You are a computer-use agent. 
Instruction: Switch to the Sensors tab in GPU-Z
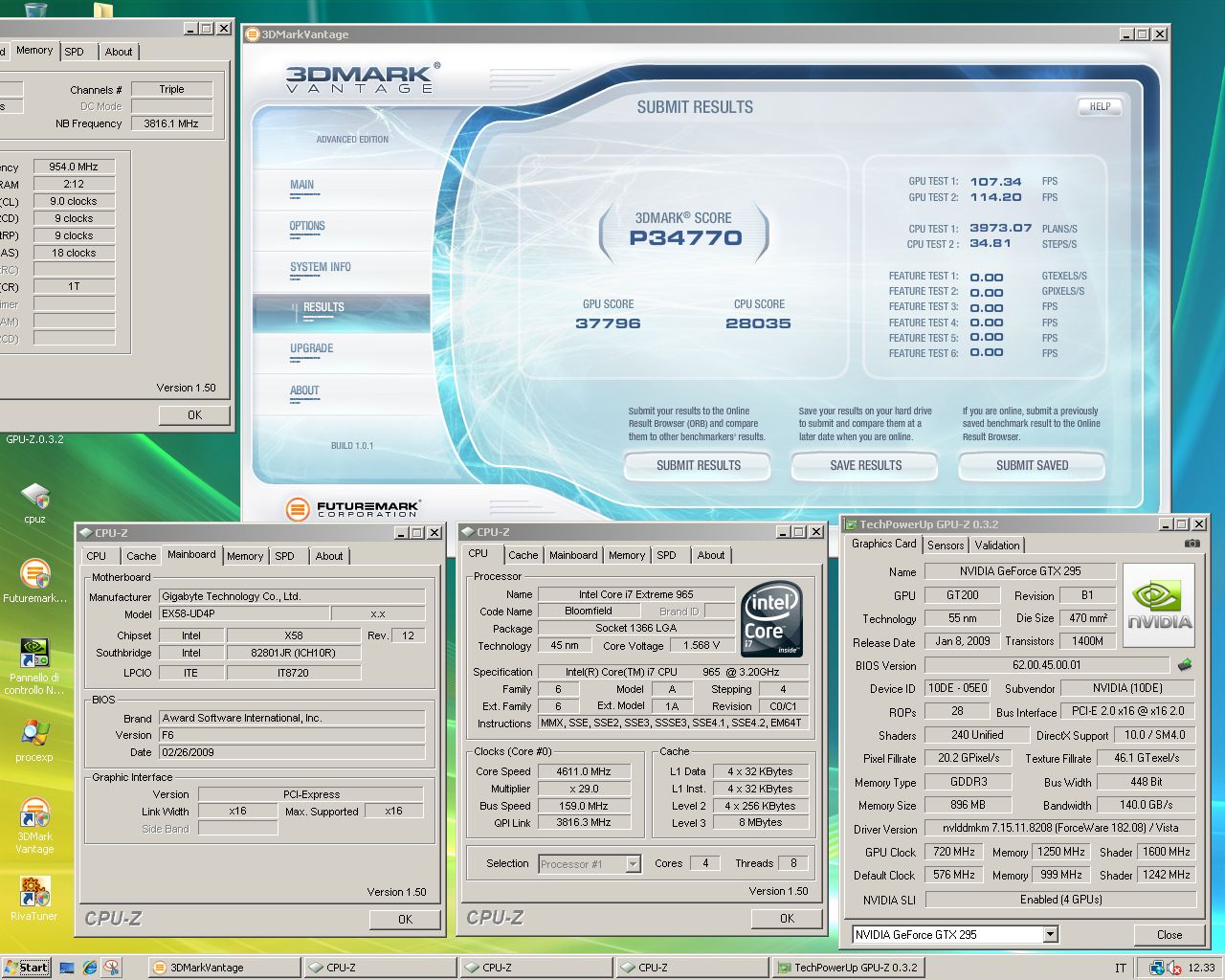(x=946, y=545)
